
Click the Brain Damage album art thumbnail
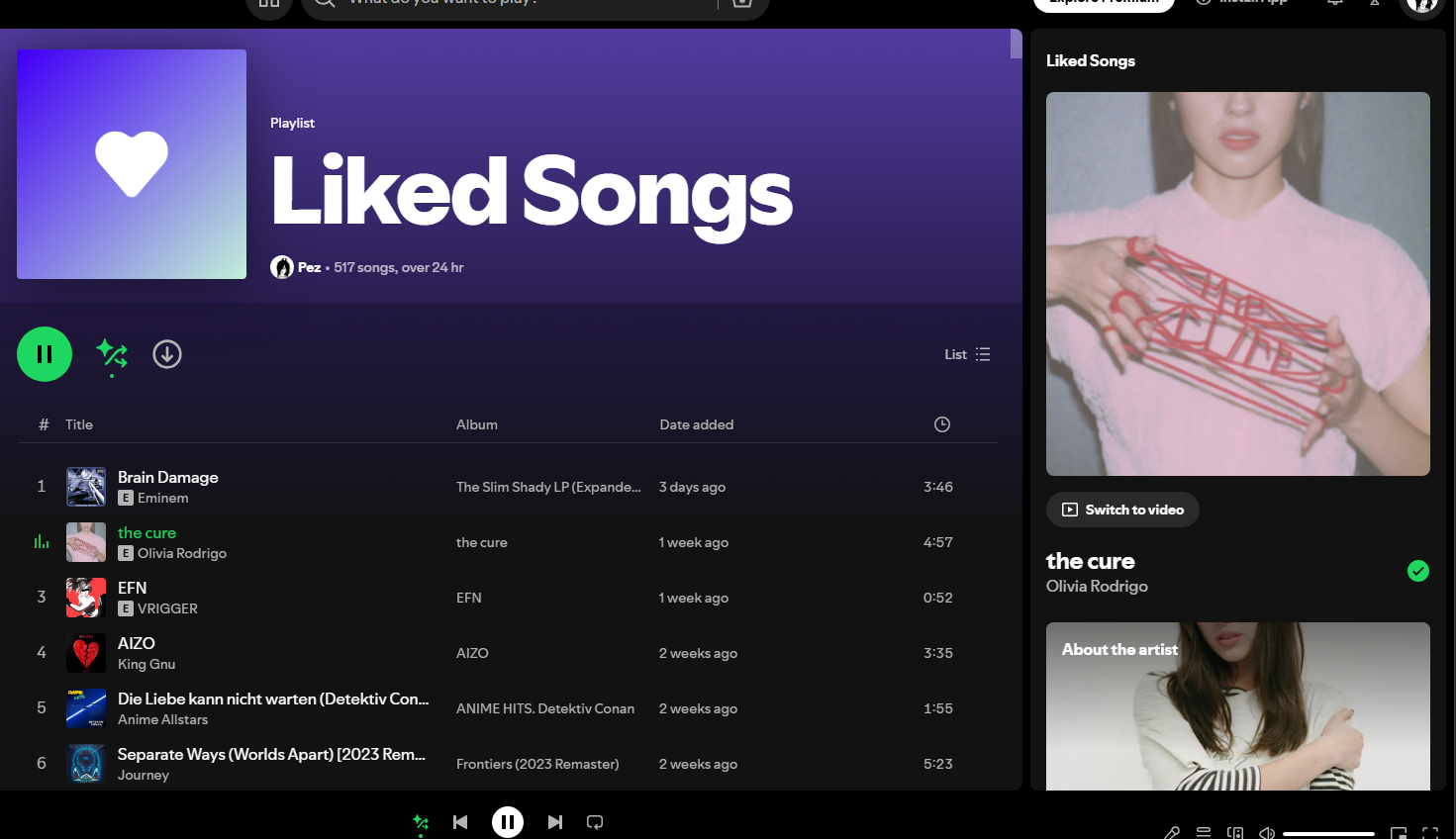click(x=86, y=487)
